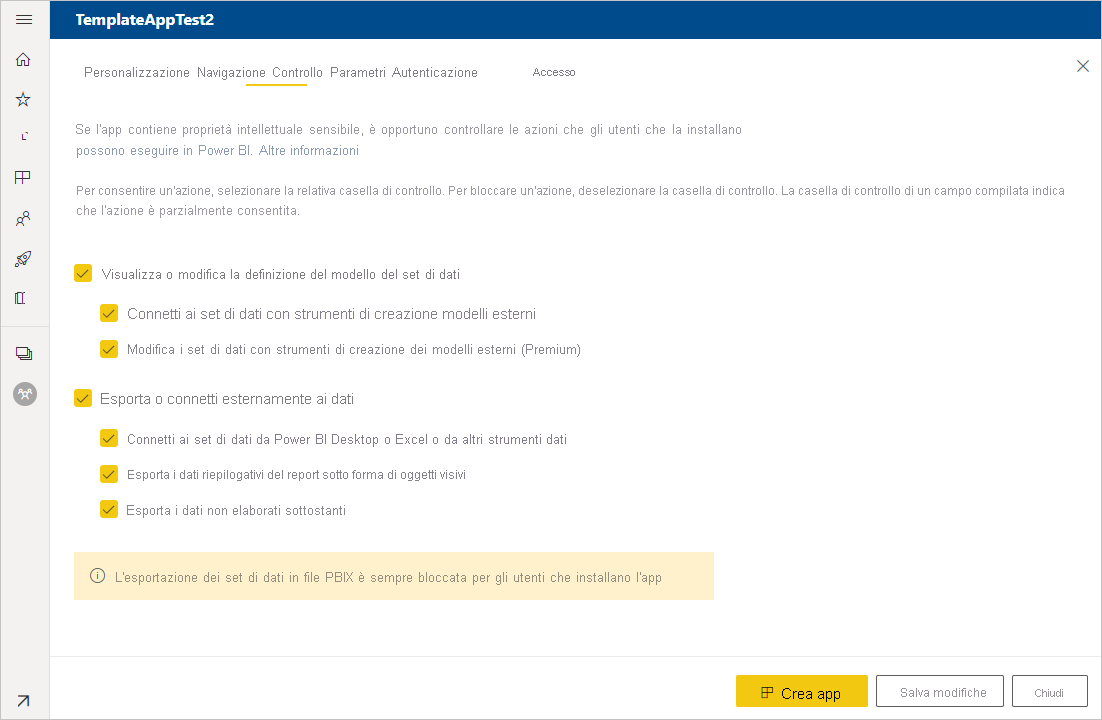This screenshot has width=1102, height=720.
Task: Open Workspaces icon in sidebar
Action: [x=24, y=353]
